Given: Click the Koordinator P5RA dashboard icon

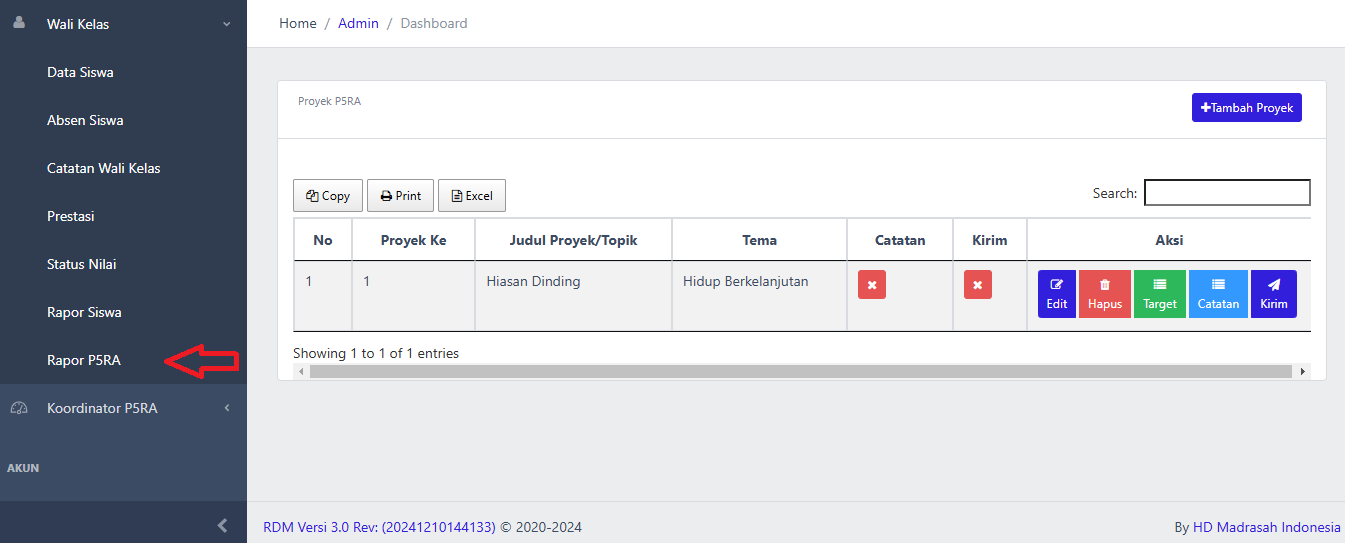Looking at the screenshot, I should (x=18, y=408).
